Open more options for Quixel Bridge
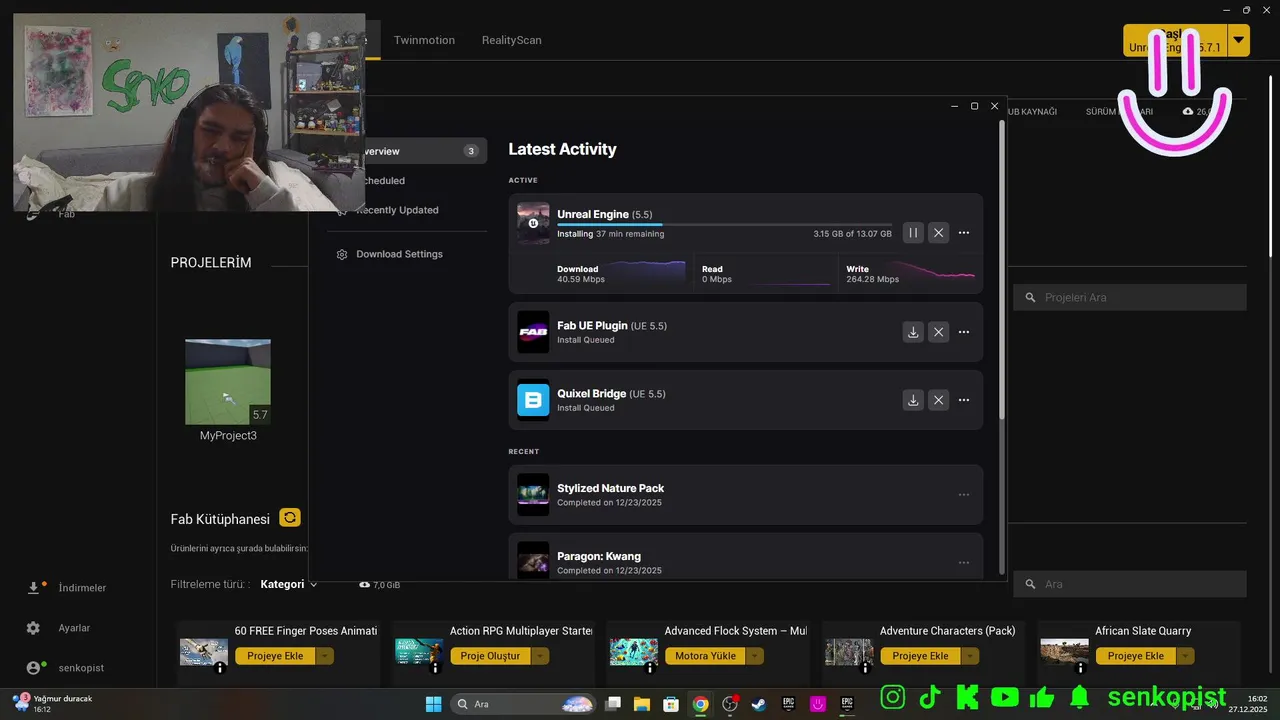Image resolution: width=1280 pixels, height=720 pixels. tap(964, 400)
